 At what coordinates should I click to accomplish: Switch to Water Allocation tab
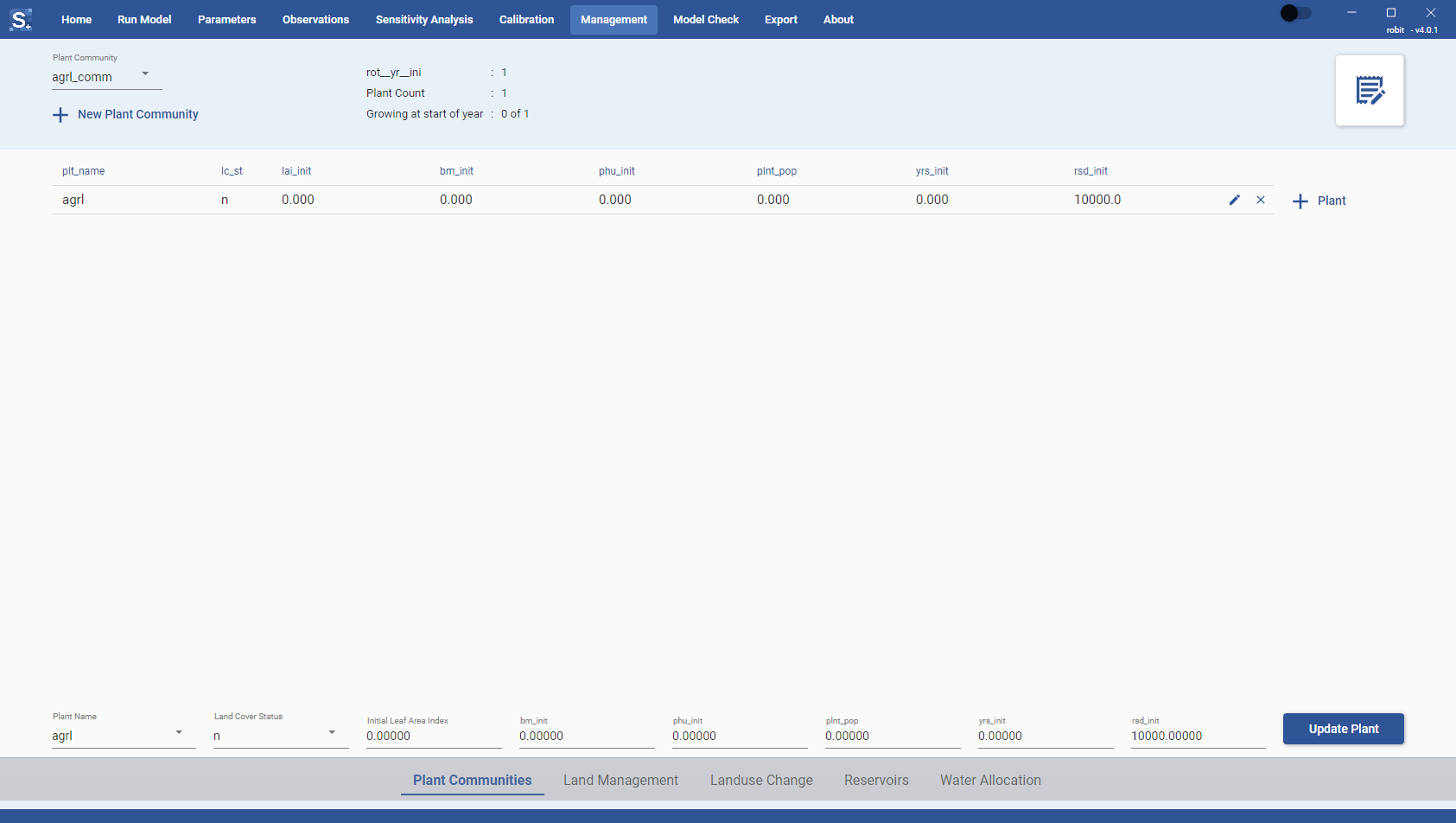990,780
